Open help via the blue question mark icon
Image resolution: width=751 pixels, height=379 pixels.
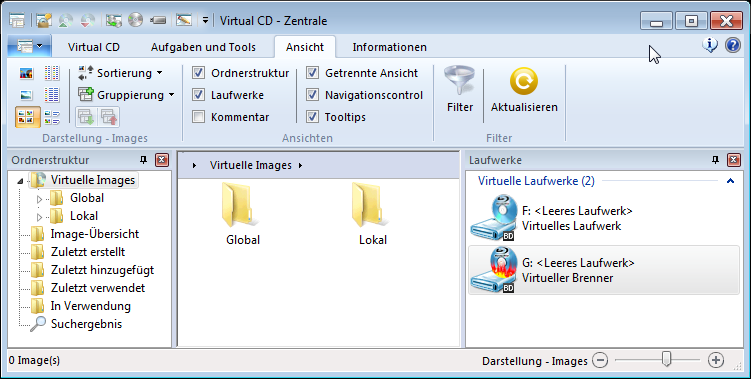(x=733, y=45)
